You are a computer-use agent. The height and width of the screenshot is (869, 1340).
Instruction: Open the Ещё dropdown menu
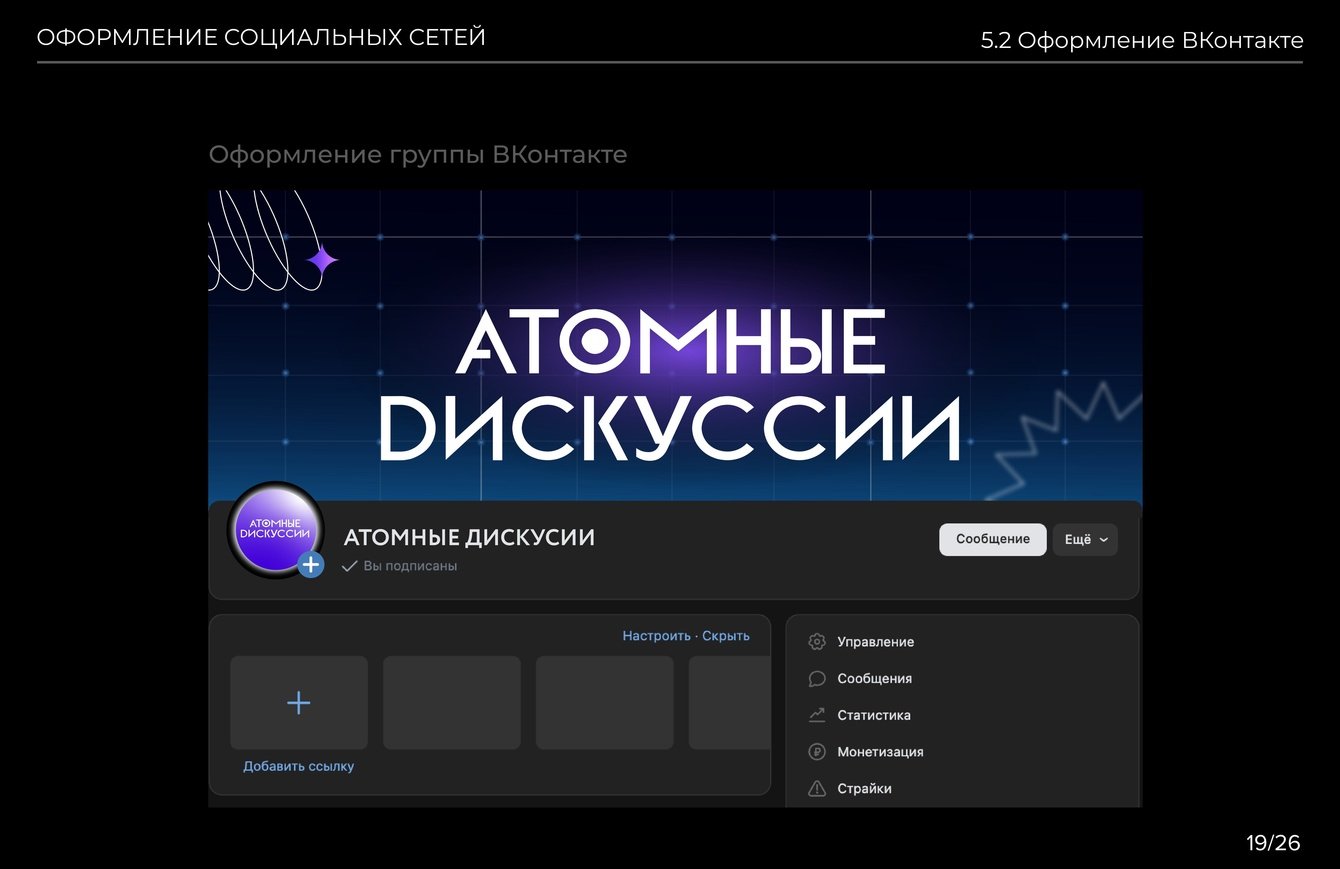point(1085,540)
